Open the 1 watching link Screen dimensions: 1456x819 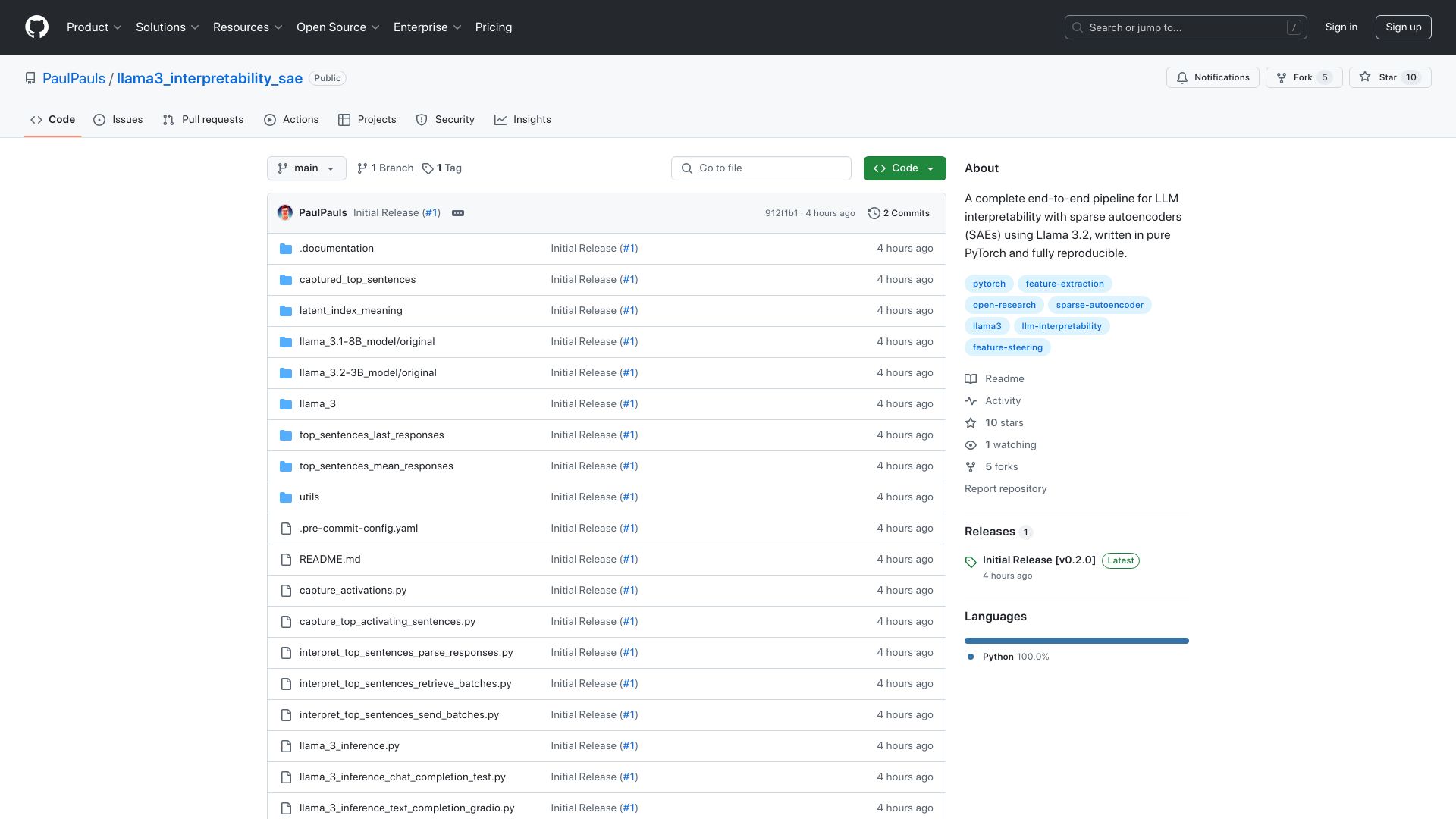pyautogui.click(x=1000, y=445)
